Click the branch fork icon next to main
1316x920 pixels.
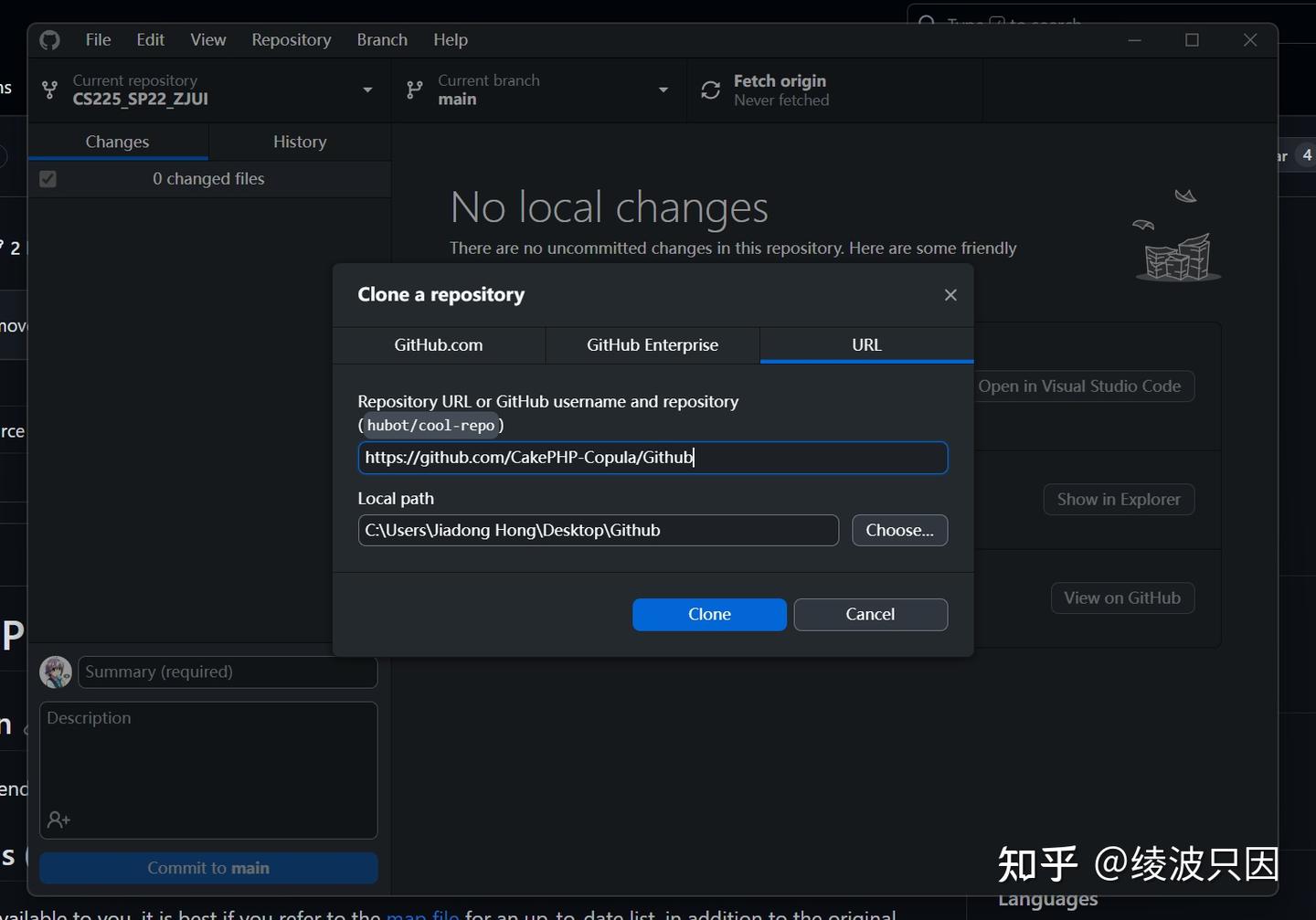pyautogui.click(x=414, y=90)
